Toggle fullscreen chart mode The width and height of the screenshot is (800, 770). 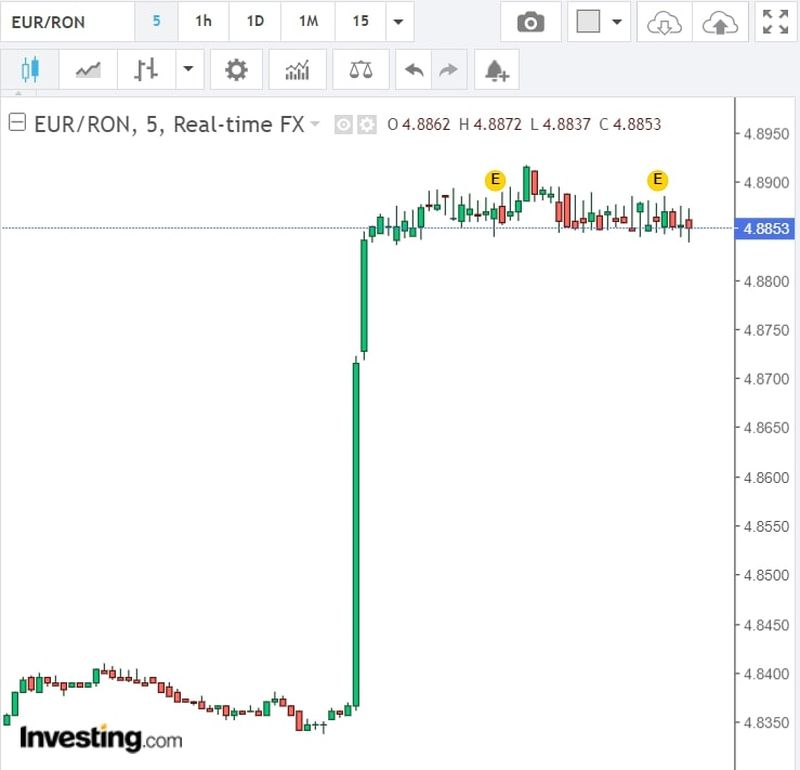775,22
